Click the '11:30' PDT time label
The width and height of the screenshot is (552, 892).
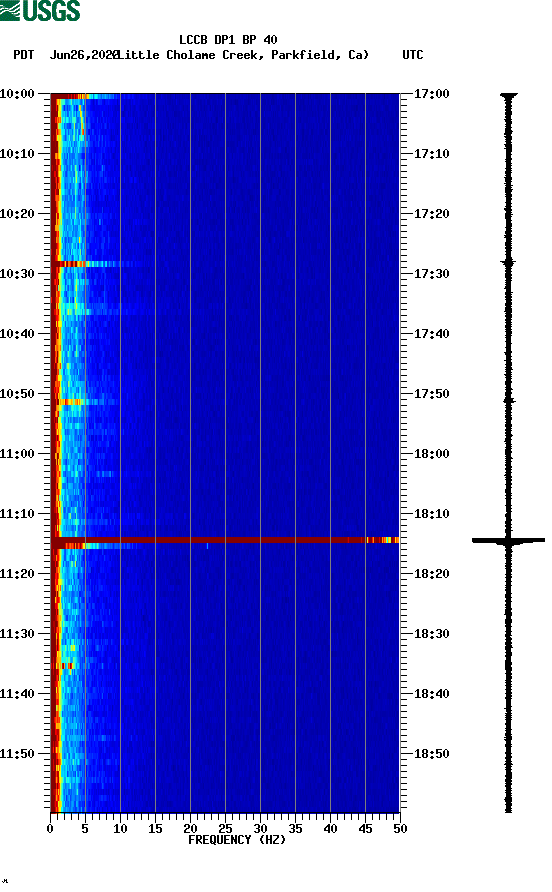click(x=17, y=634)
